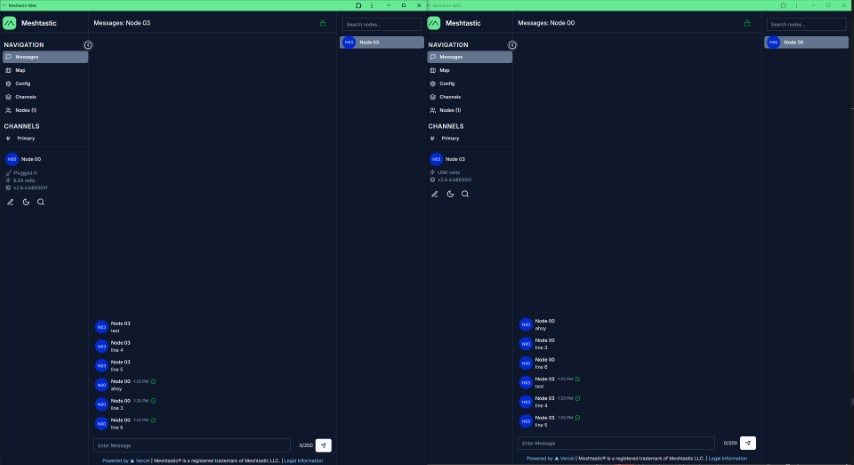Collapse the sidebar in the Messages: Node 03 window
Viewport: 854px width, 465px height.
[x=88, y=45]
